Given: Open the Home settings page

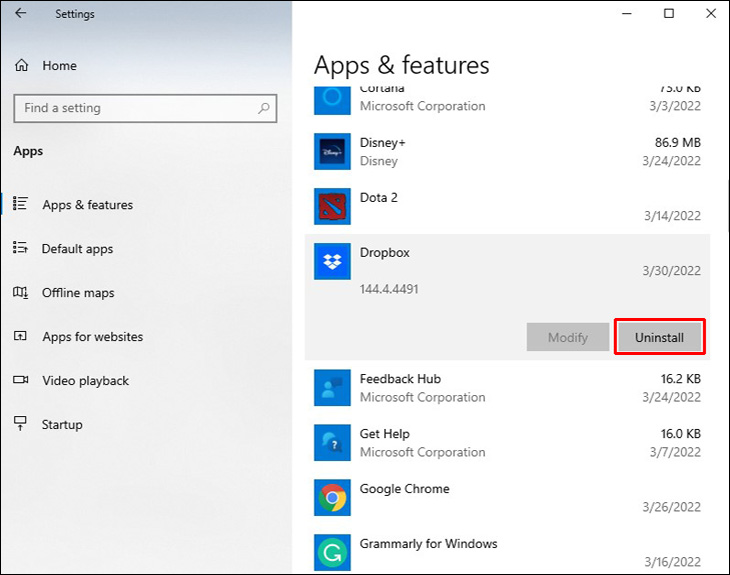Looking at the screenshot, I should tap(58, 66).
